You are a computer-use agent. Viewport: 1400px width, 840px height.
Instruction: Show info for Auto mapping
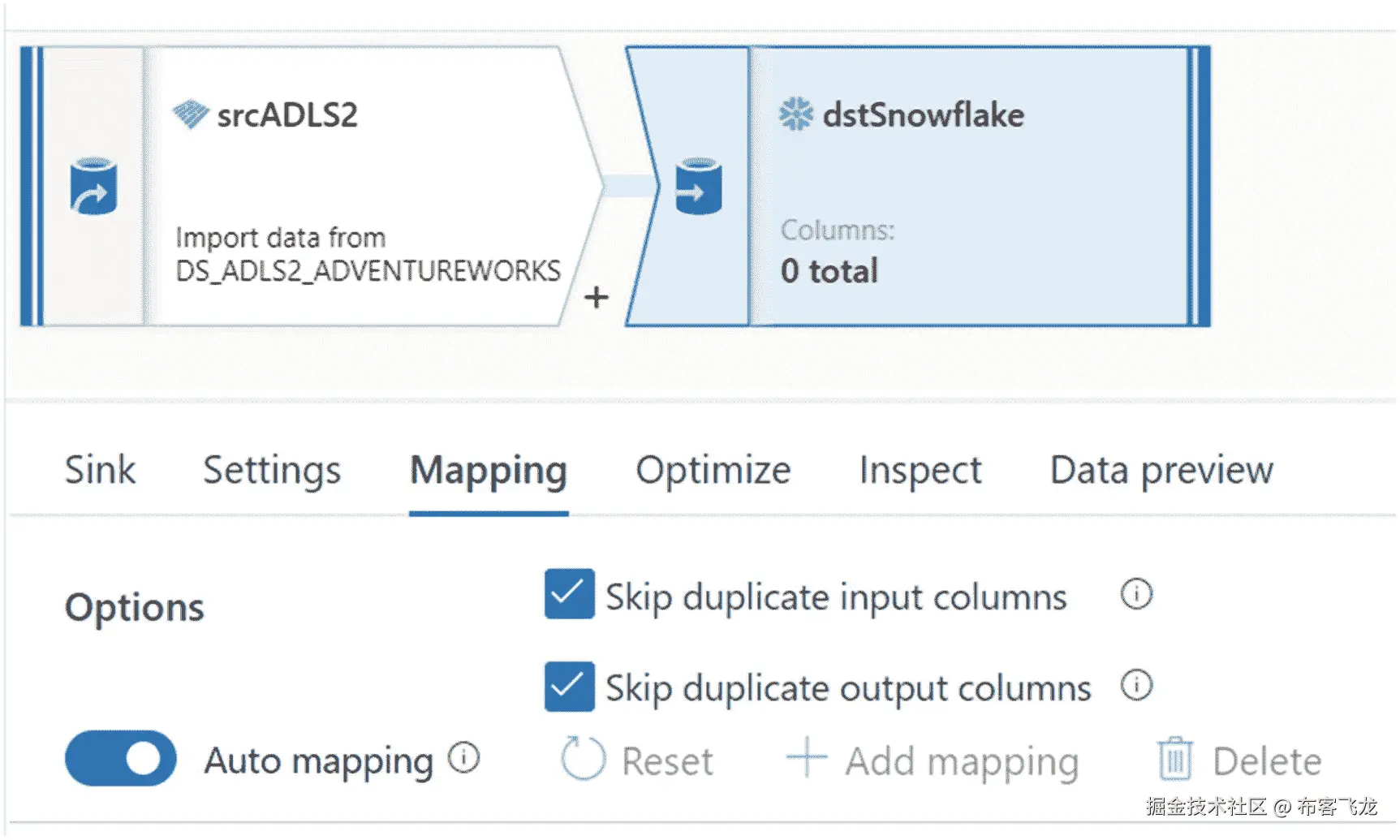tap(464, 758)
